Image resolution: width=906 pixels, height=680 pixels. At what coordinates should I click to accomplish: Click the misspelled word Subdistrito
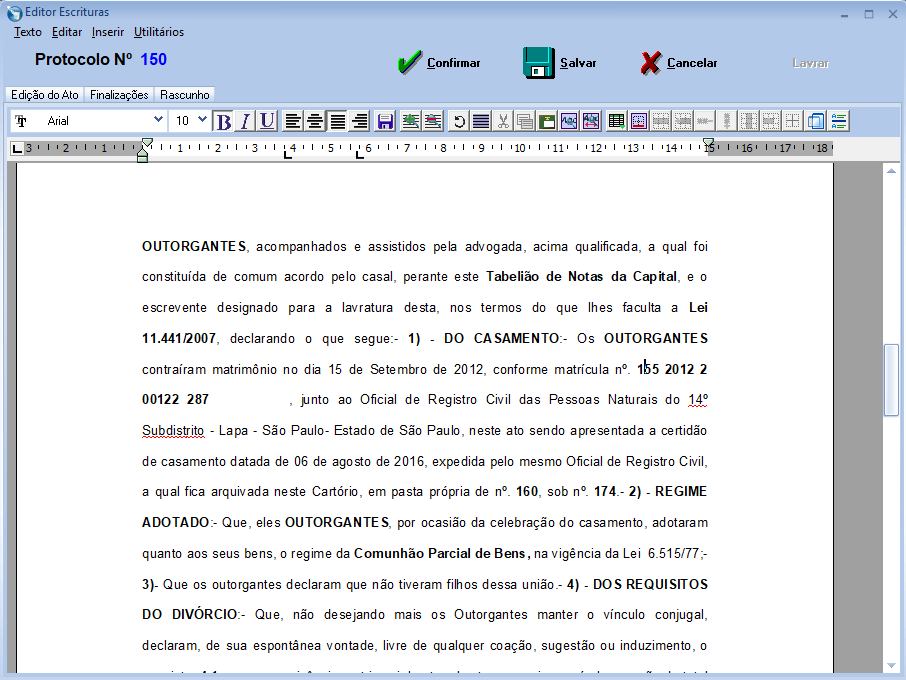pyautogui.click(x=173, y=431)
